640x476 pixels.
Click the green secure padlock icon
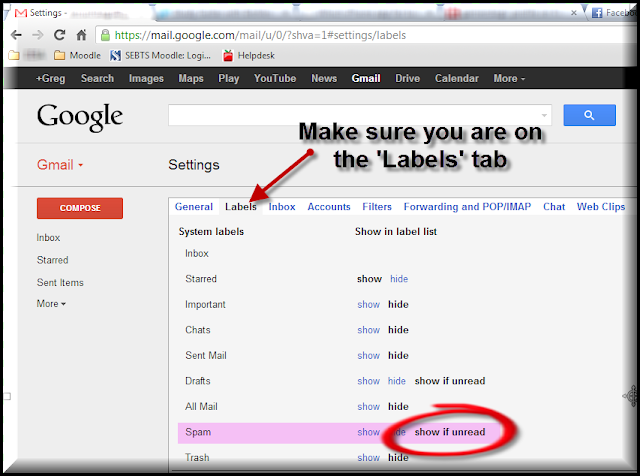(x=105, y=35)
